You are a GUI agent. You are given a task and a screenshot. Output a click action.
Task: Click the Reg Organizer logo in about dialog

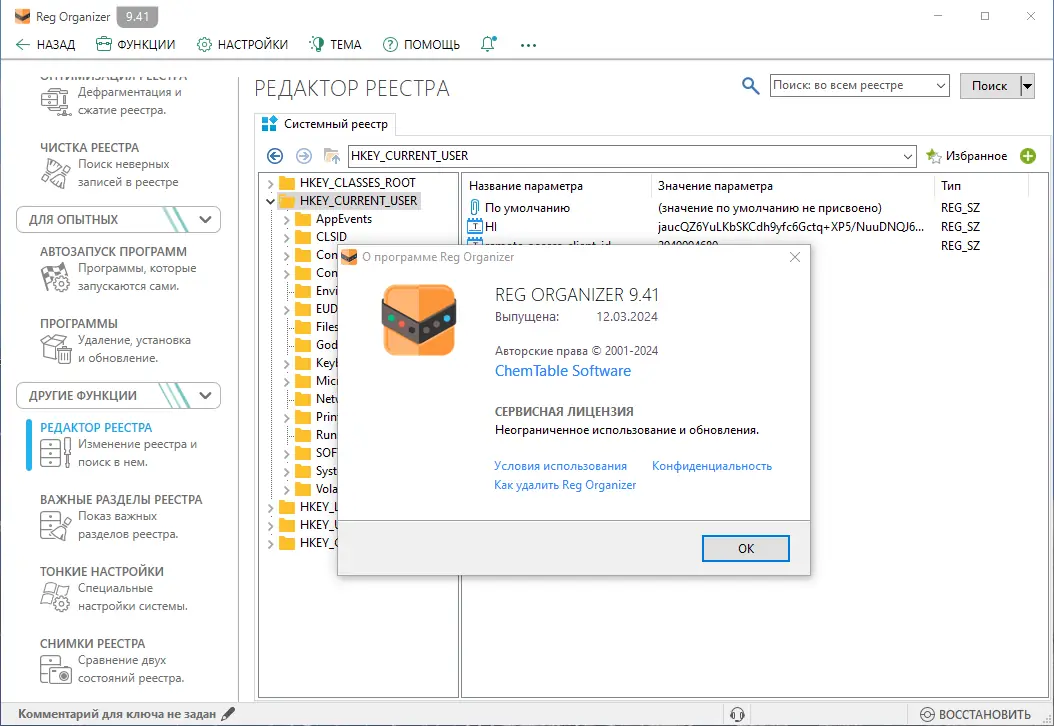tap(419, 320)
